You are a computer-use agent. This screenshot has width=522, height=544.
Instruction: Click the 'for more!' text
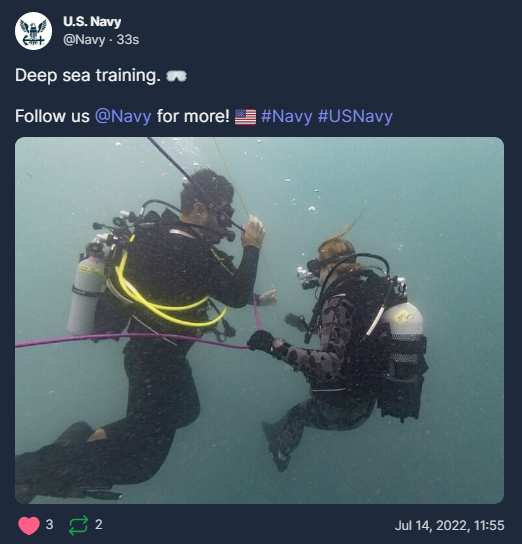click(x=193, y=116)
